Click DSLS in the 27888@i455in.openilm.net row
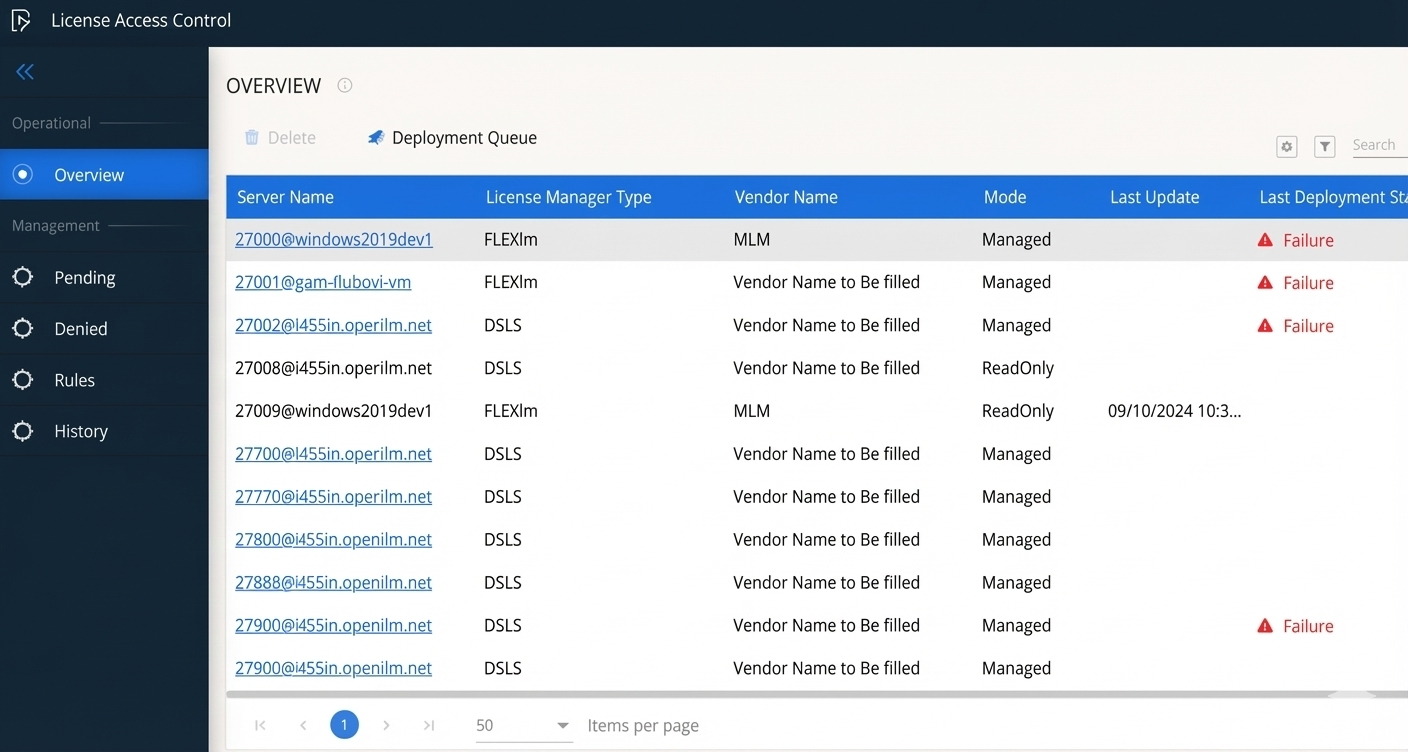This screenshot has height=752, width=1408. (503, 583)
